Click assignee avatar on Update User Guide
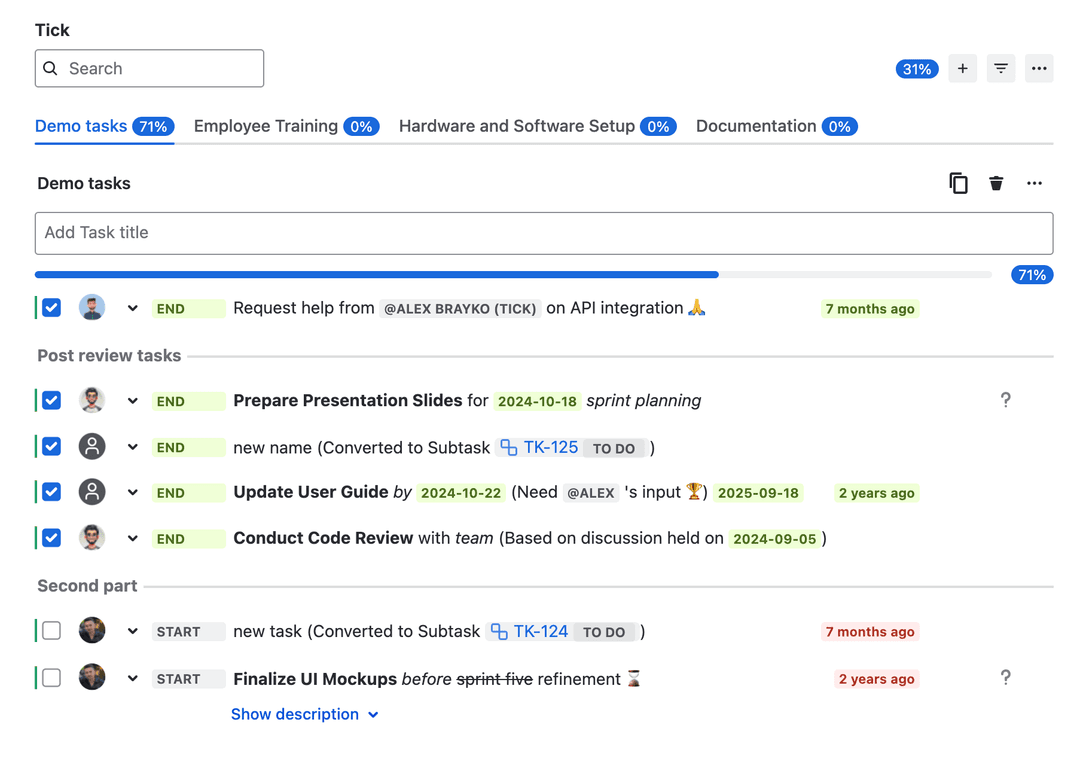1080x761 pixels. [x=92, y=492]
